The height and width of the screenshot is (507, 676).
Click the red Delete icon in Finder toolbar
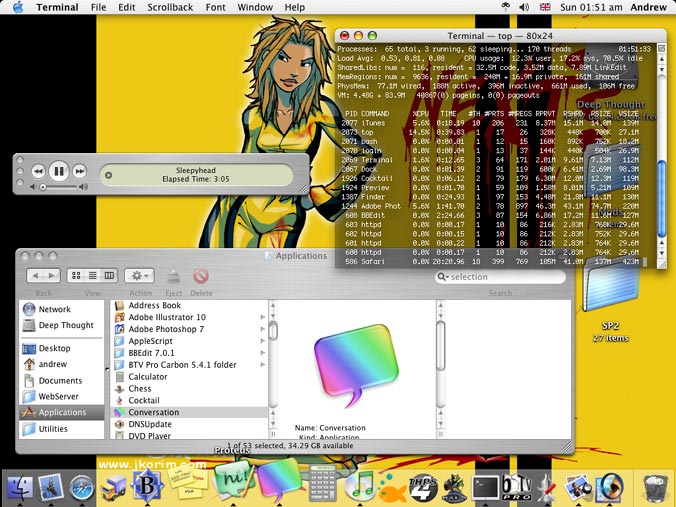click(x=201, y=276)
